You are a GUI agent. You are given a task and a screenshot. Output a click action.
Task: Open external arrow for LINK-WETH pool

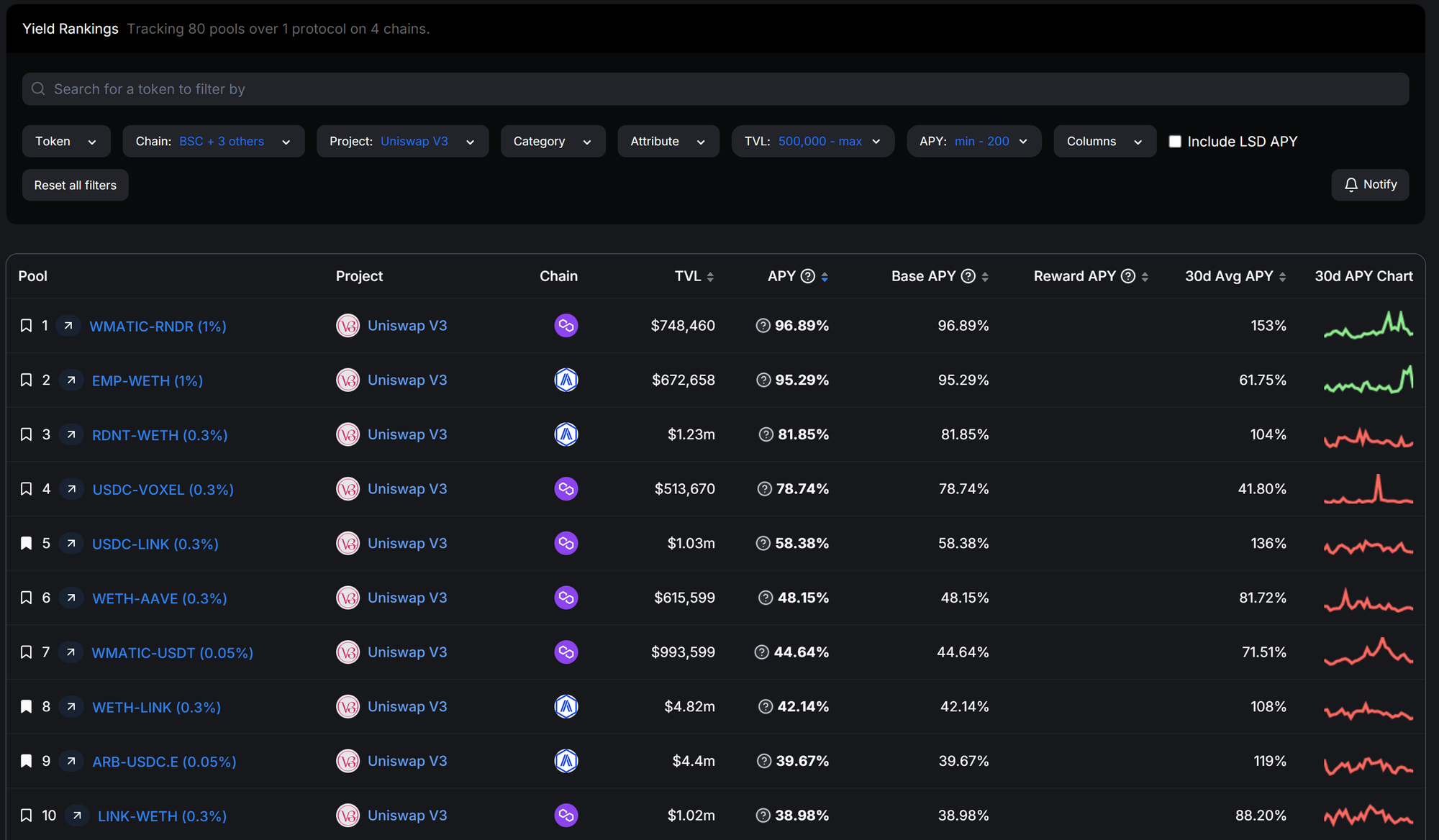(76, 816)
